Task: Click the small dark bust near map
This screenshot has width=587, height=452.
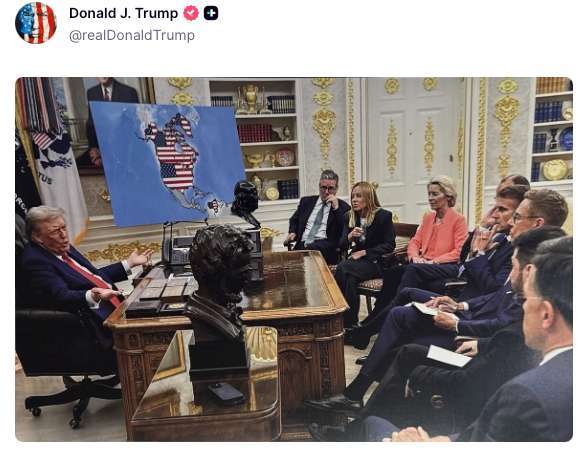Action: (x=245, y=202)
